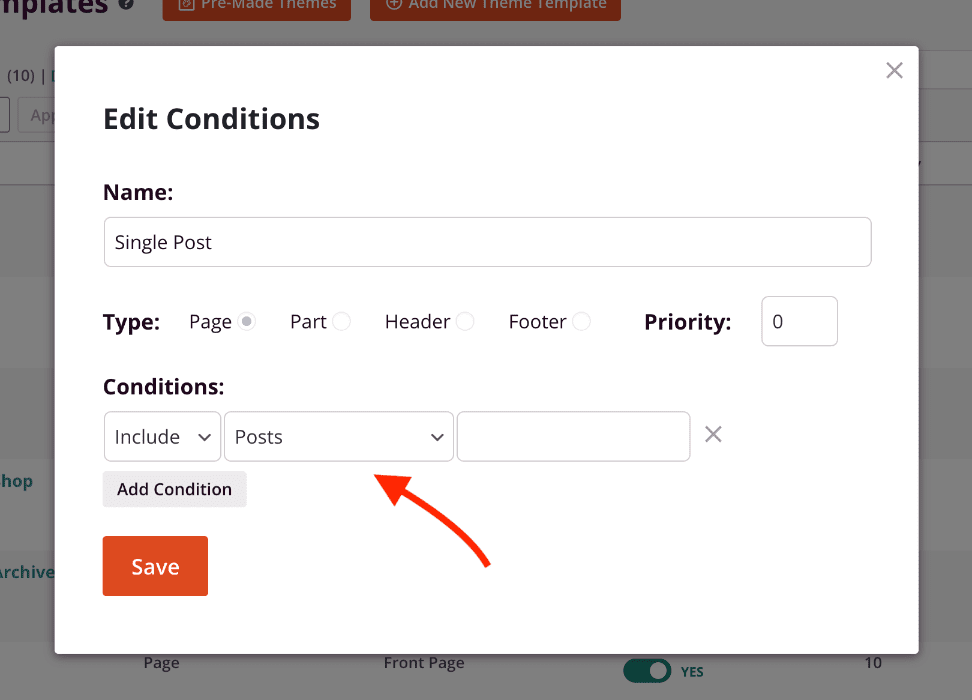972x700 pixels.
Task: Click the empty condition value field
Action: click(x=573, y=437)
